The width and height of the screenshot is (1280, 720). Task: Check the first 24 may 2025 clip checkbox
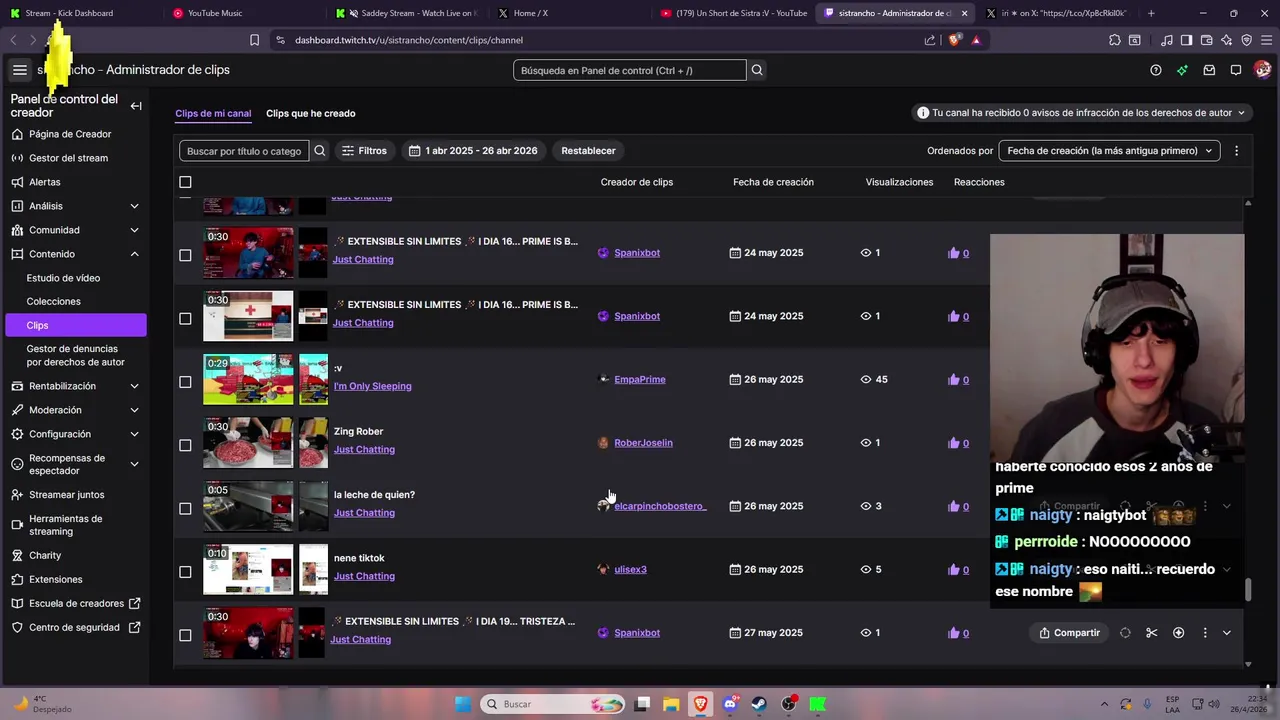point(185,255)
